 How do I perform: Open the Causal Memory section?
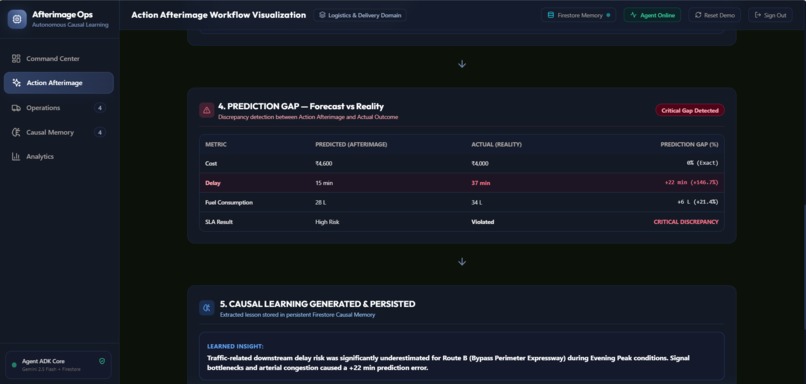(59, 132)
